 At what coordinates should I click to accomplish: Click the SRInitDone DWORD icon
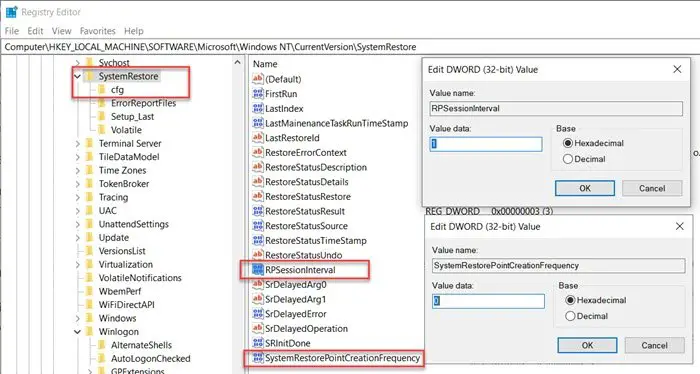point(258,343)
